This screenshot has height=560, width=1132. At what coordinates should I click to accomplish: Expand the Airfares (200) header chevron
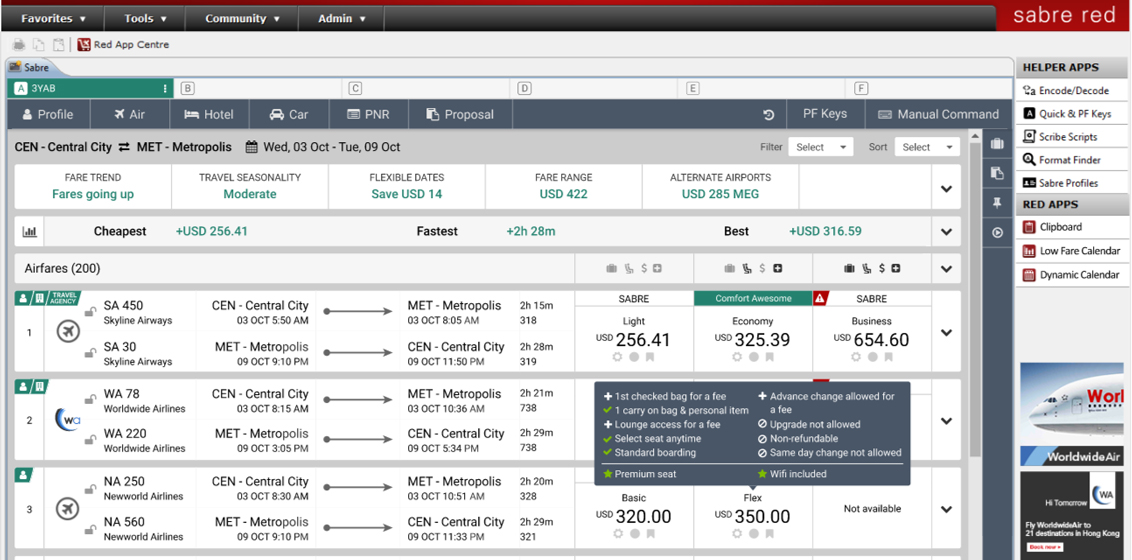946,269
